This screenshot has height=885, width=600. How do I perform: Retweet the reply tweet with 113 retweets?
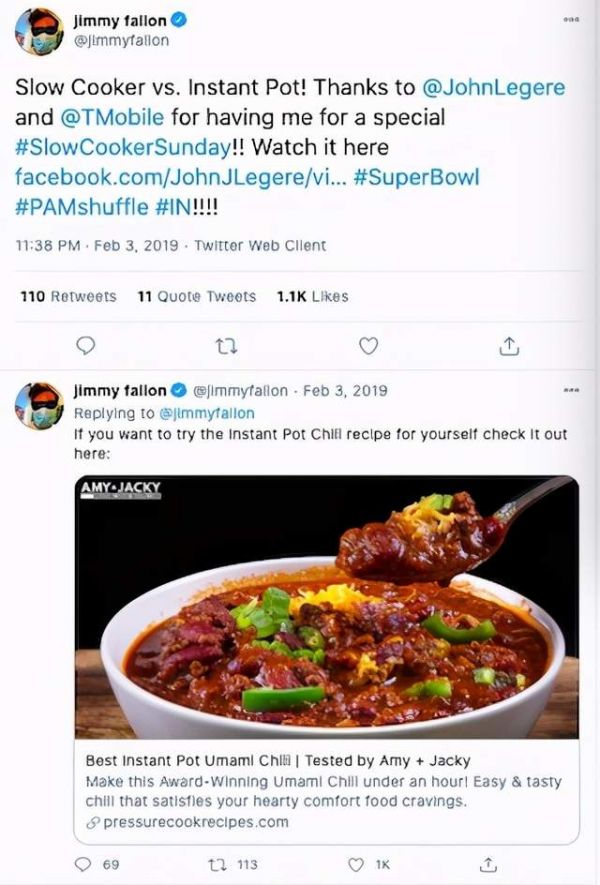233,864
